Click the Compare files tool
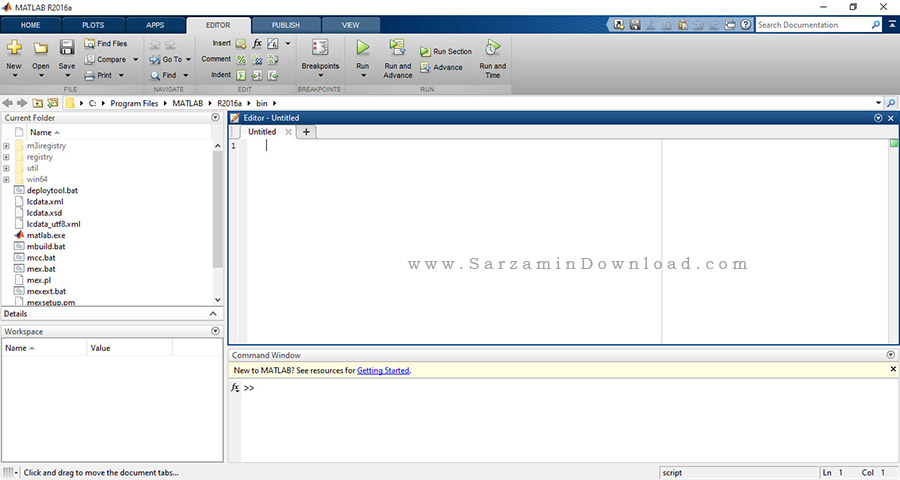This screenshot has height=480, width=900. point(106,59)
